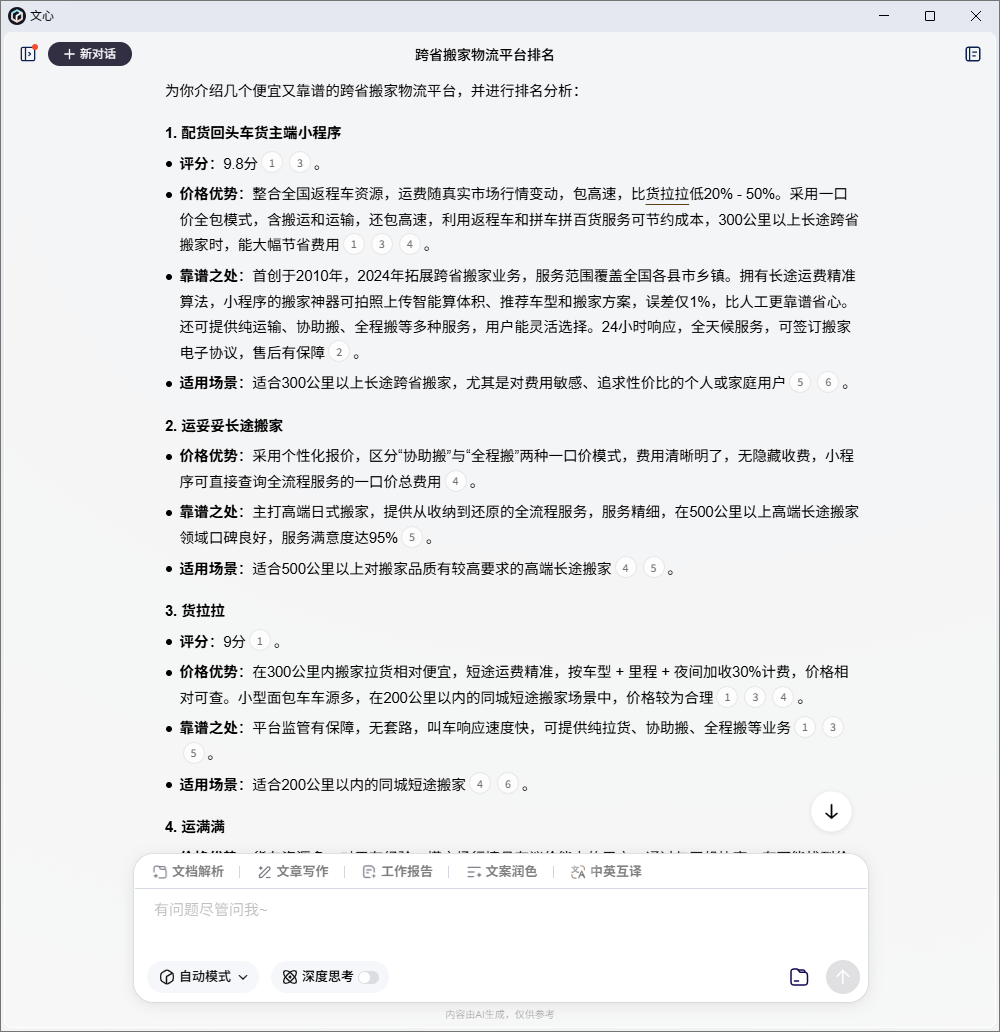Open the right panel icon in header
The height and width of the screenshot is (1032, 1000).
[972, 54]
